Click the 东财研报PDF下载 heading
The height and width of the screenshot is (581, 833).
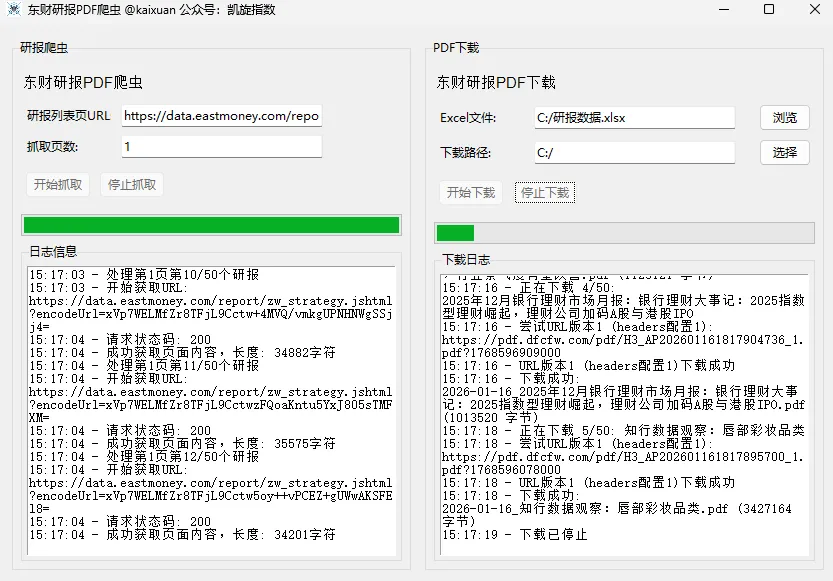click(496, 82)
